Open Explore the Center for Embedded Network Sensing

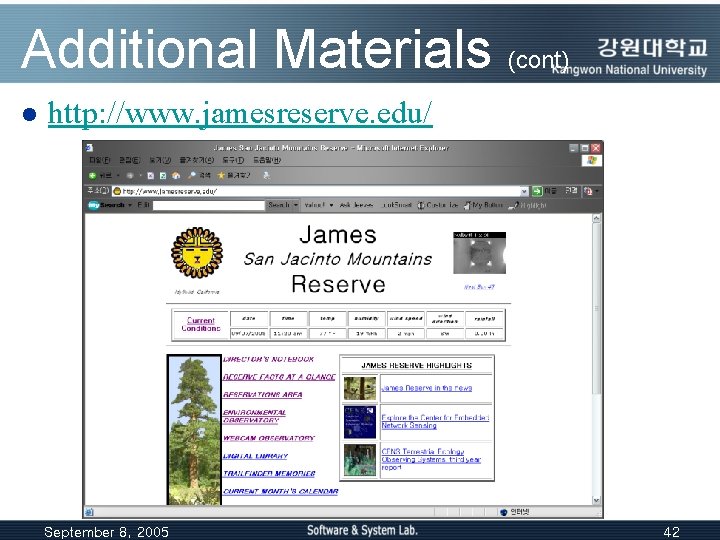click(x=435, y=422)
